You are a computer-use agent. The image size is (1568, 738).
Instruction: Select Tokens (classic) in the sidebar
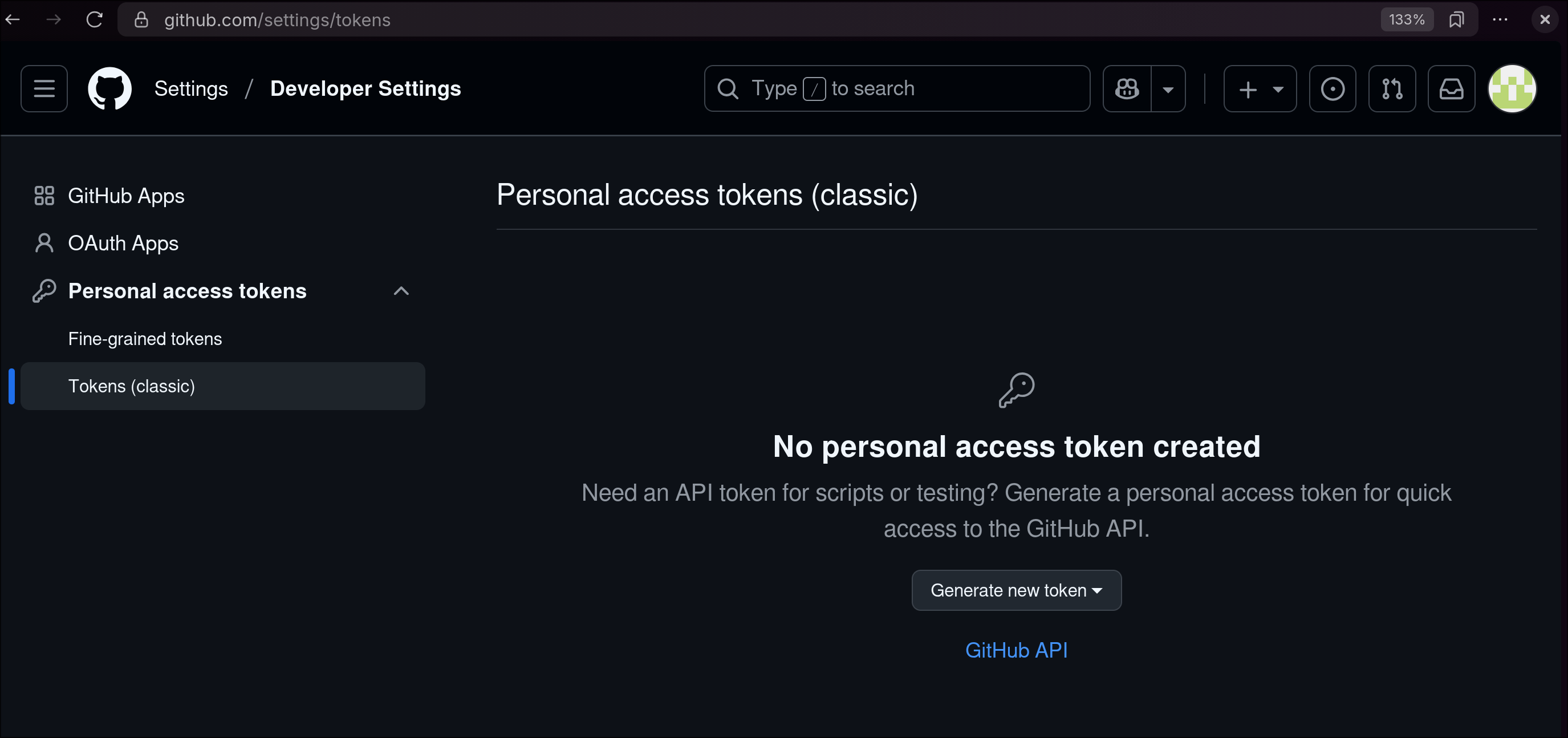[132, 386]
